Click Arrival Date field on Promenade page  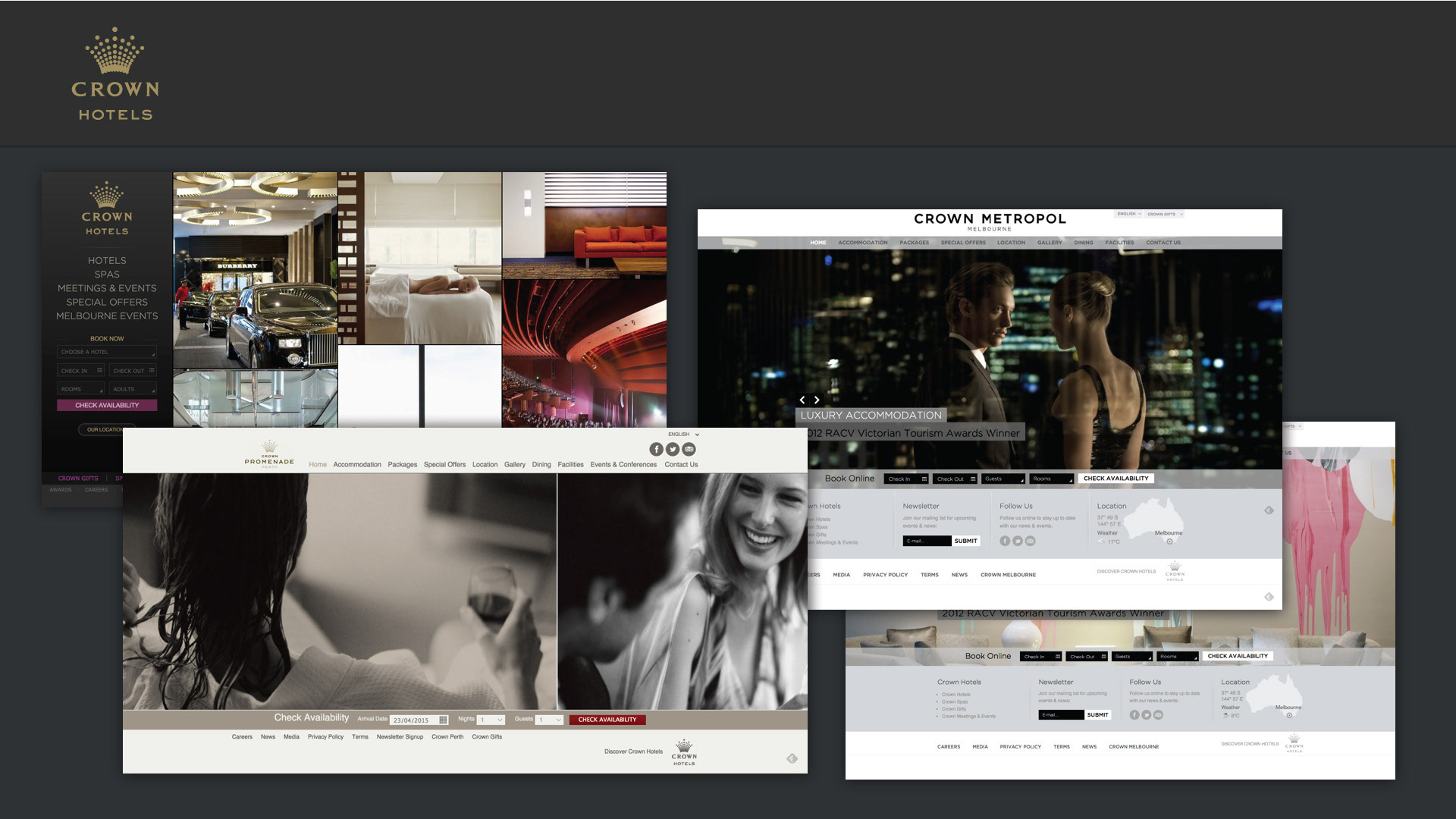pyautogui.click(x=420, y=720)
